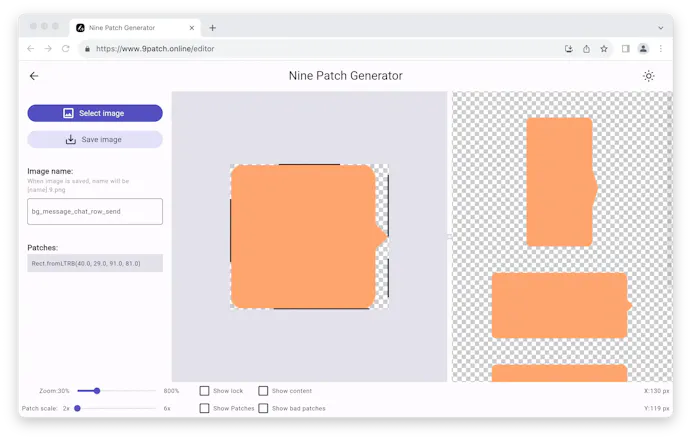Click the Save image button
Image resolution: width=691 pixels, height=440 pixels.
tap(95, 139)
